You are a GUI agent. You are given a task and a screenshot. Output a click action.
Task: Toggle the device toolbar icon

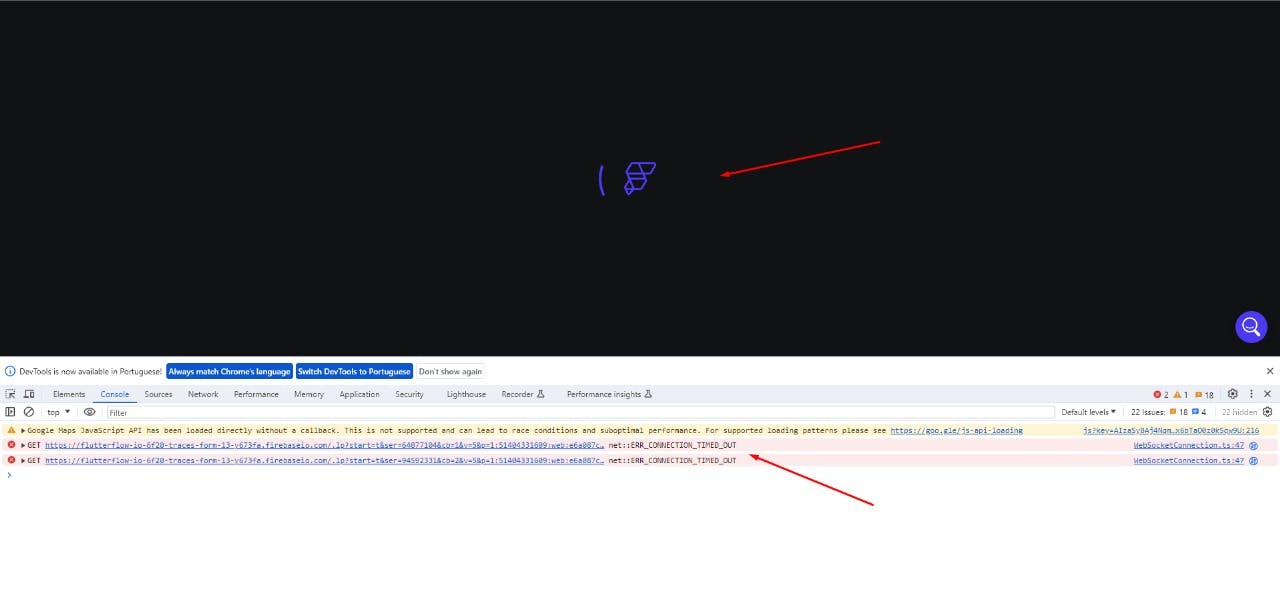[29, 394]
